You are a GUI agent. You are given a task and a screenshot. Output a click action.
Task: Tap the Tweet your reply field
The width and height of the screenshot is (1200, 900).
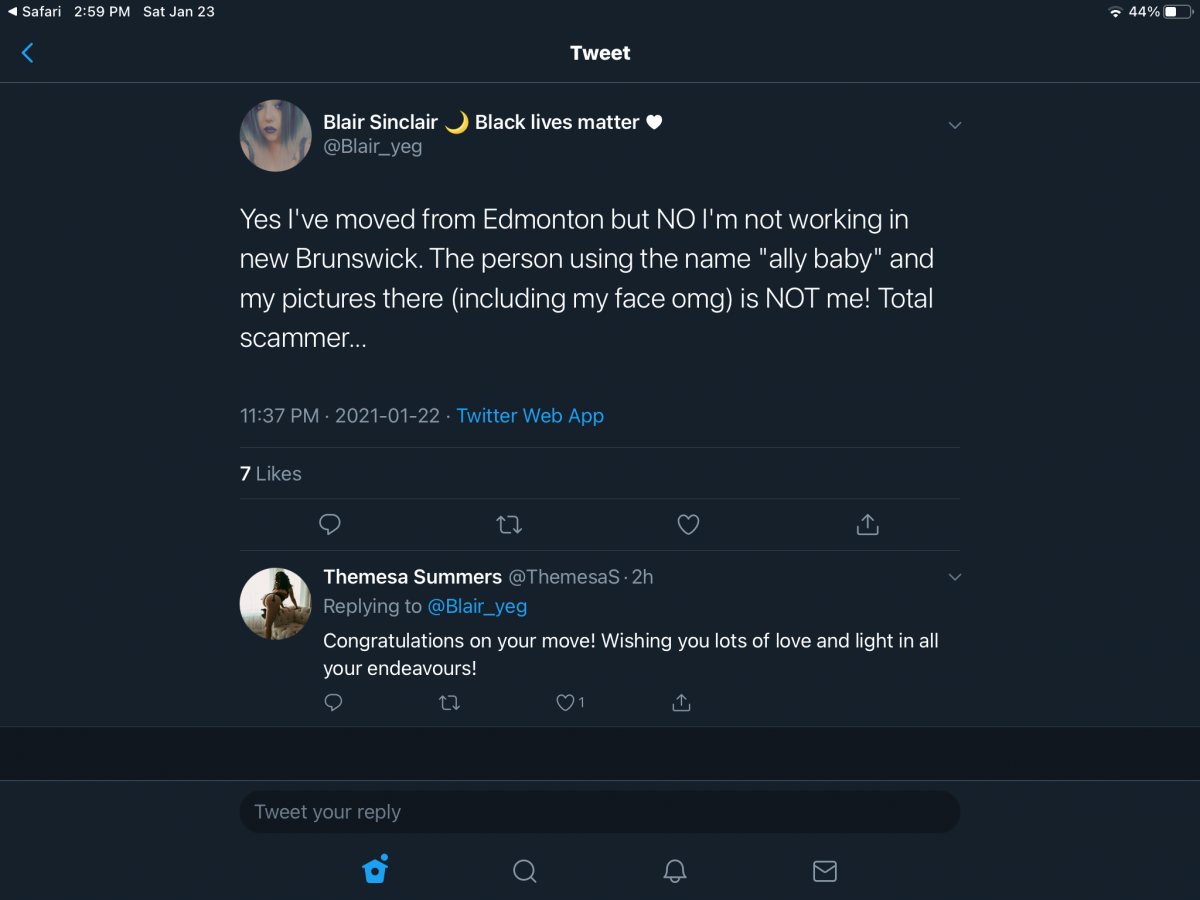tap(600, 812)
